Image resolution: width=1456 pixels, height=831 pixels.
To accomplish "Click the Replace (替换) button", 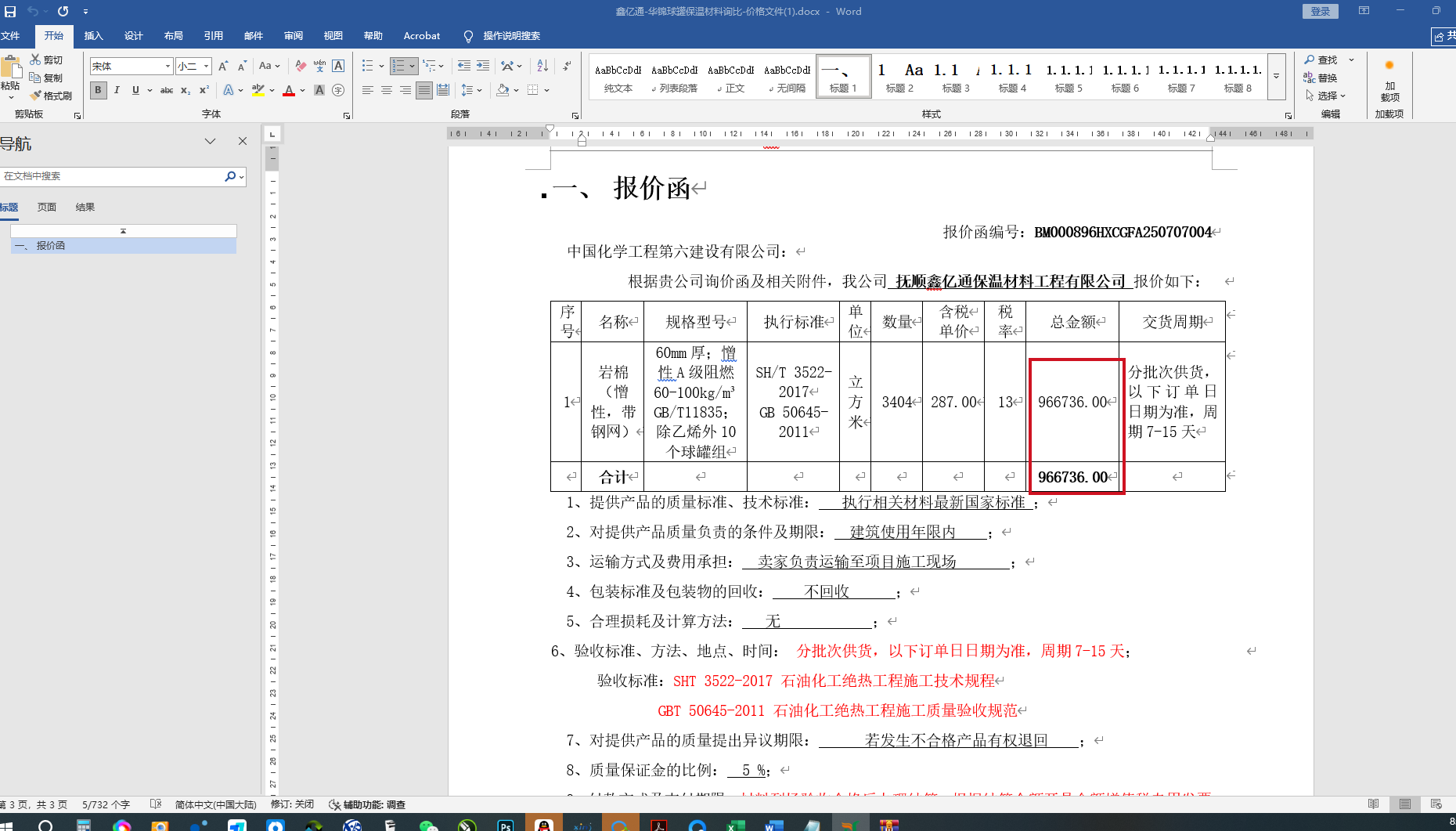I will (1321, 78).
